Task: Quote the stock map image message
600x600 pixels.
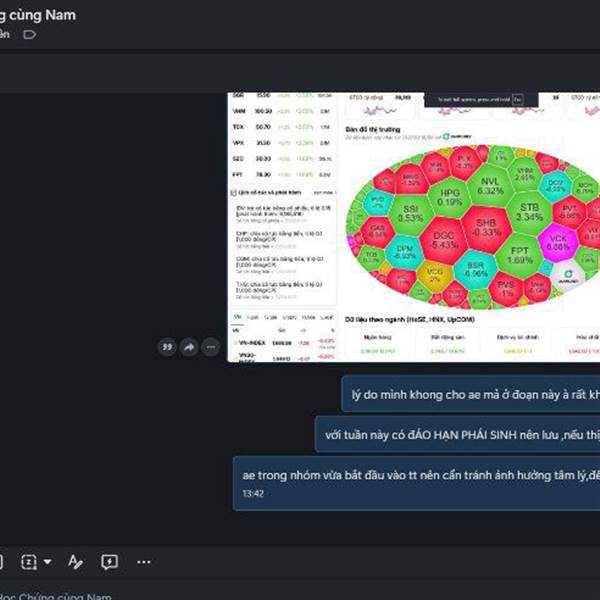Action: (x=167, y=347)
